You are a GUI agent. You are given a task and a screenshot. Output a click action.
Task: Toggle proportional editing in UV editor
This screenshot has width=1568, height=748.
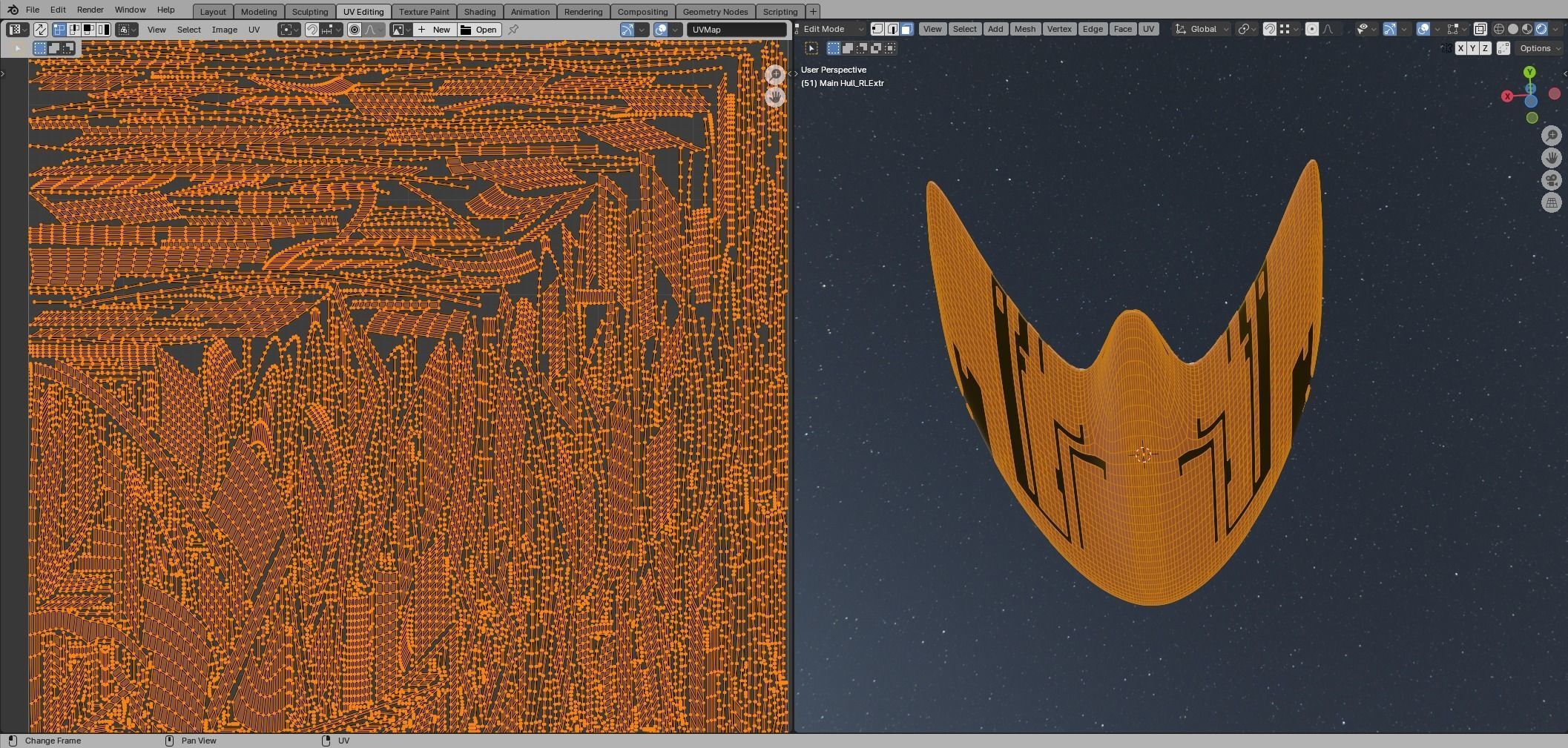[355, 30]
